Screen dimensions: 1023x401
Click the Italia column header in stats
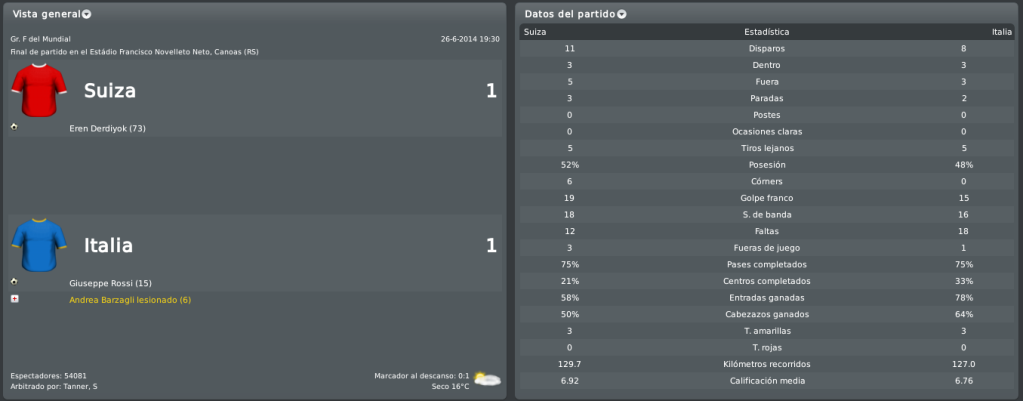1002,32
